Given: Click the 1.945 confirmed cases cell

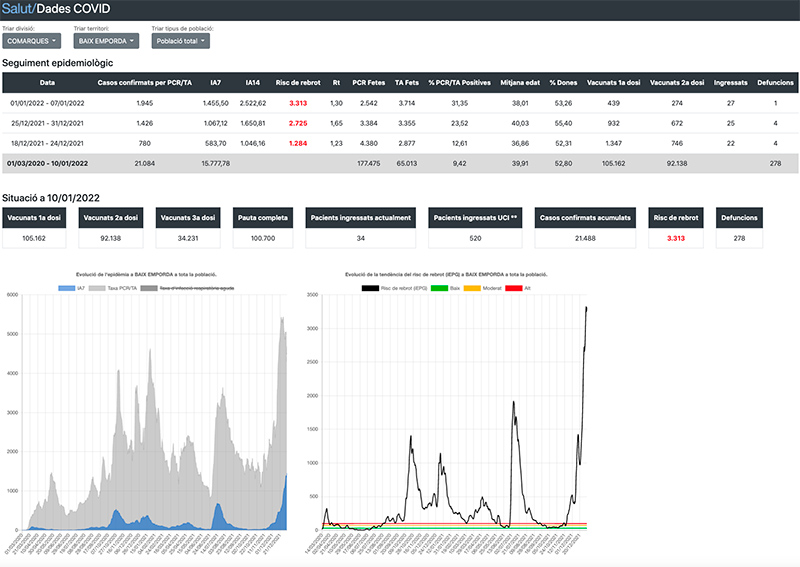Looking at the screenshot, I should pos(144,103).
